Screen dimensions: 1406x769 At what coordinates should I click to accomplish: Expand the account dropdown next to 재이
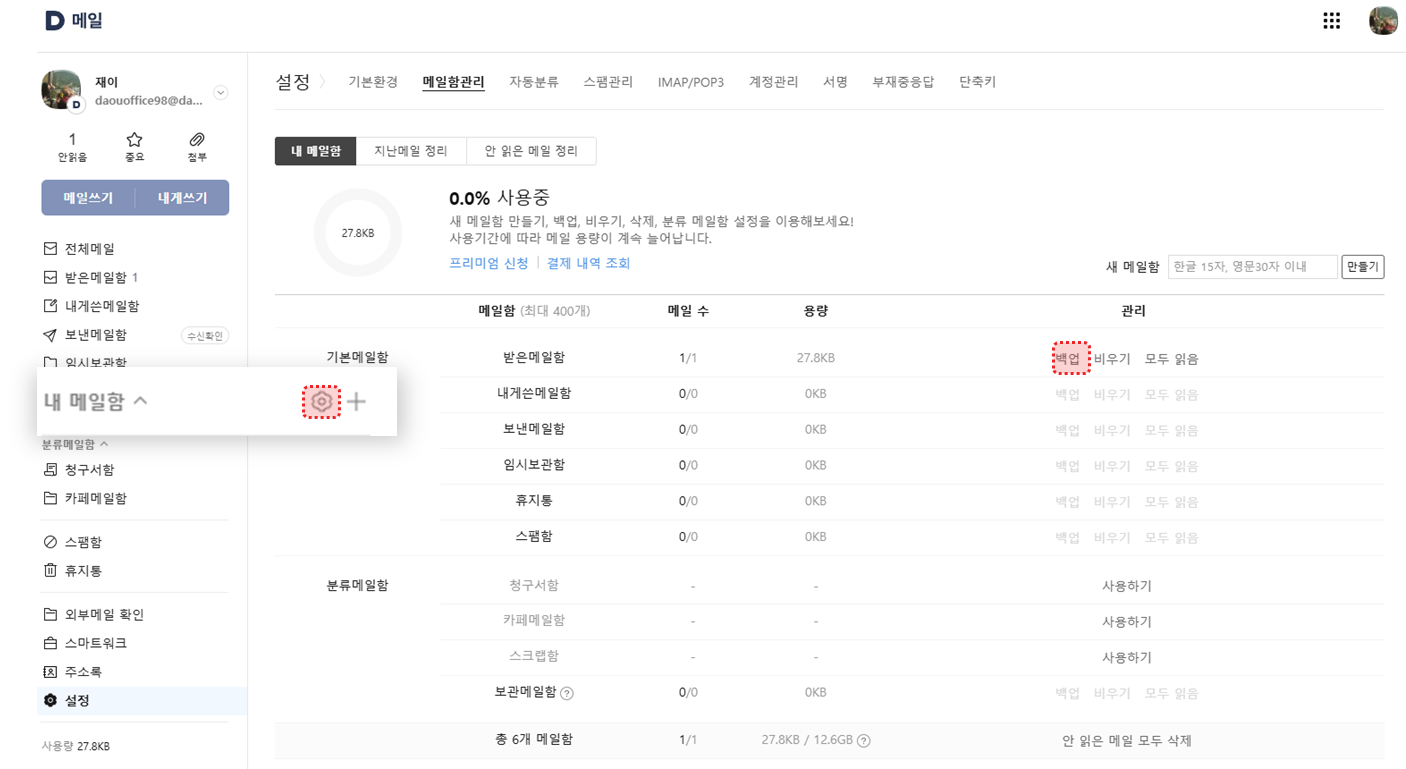[221, 93]
